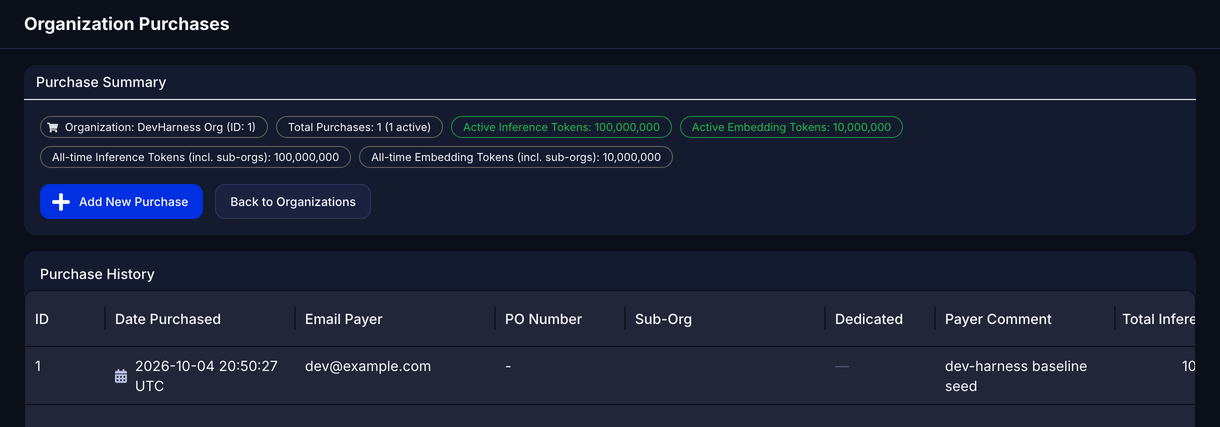
Task: Click the Purchase History heading
Action: 97,273
